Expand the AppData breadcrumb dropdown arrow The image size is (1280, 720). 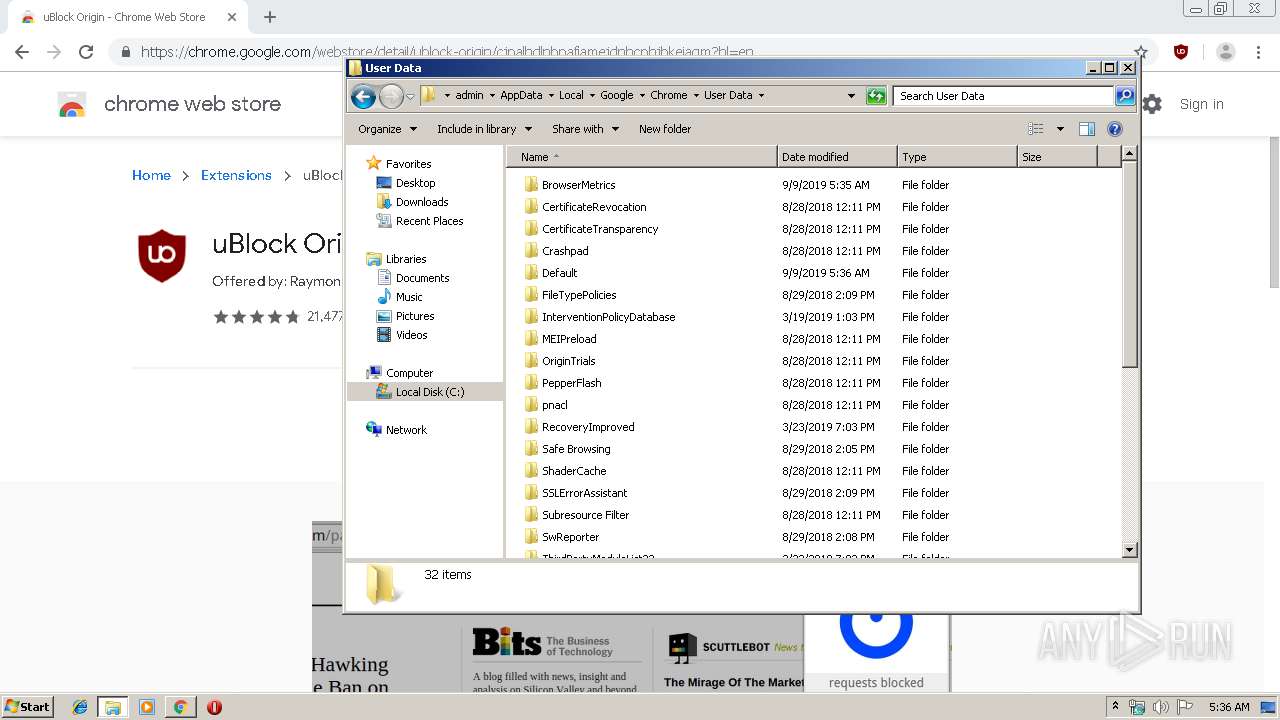pyautogui.click(x=550, y=96)
